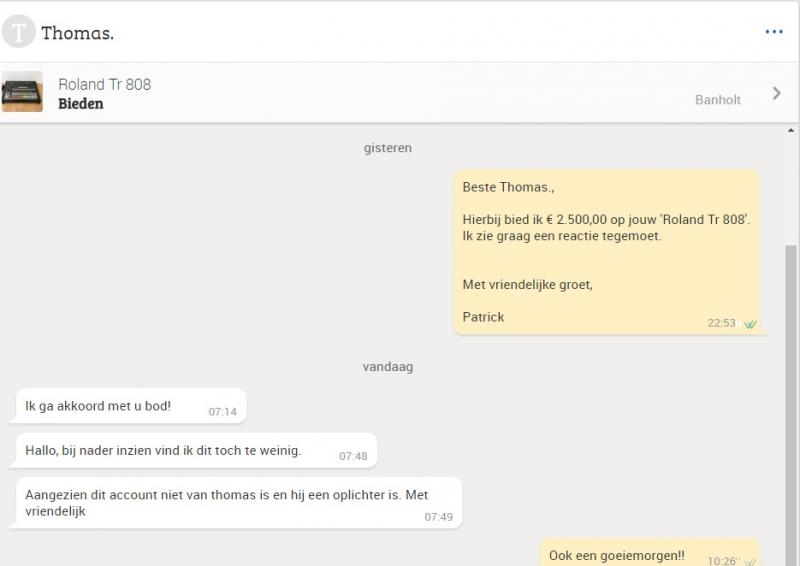Click the 'gisteren' date separator
Viewport: 800px width, 566px height.
[x=388, y=148]
